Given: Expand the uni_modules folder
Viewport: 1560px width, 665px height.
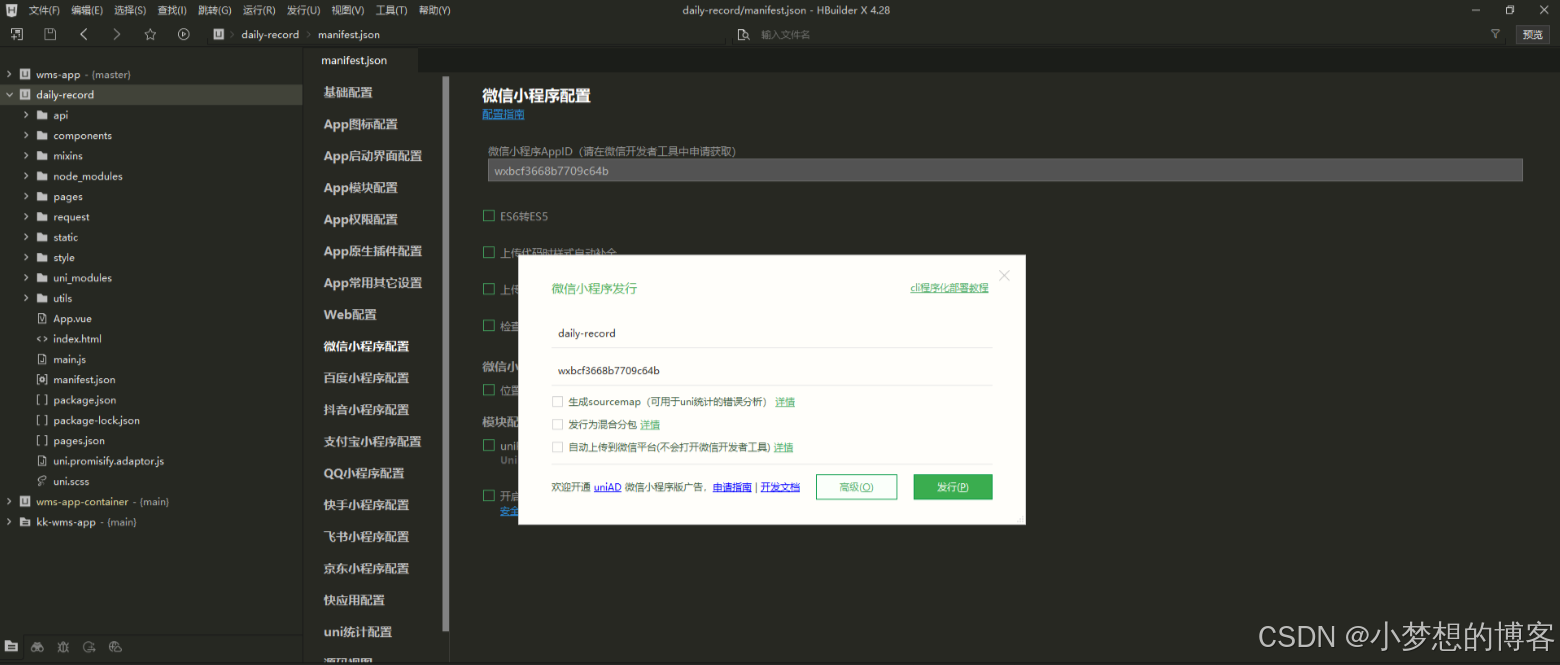Looking at the screenshot, I should (26, 278).
